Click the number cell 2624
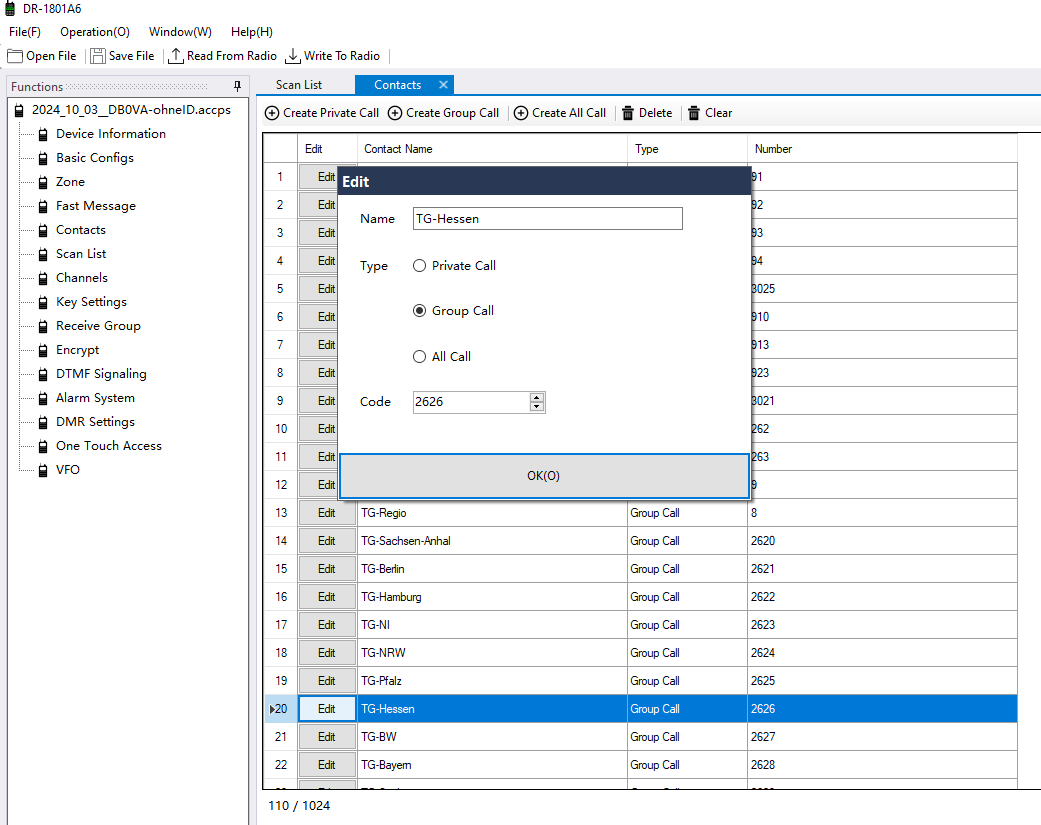Screen dimensions: 1041x825 click(x=882, y=653)
